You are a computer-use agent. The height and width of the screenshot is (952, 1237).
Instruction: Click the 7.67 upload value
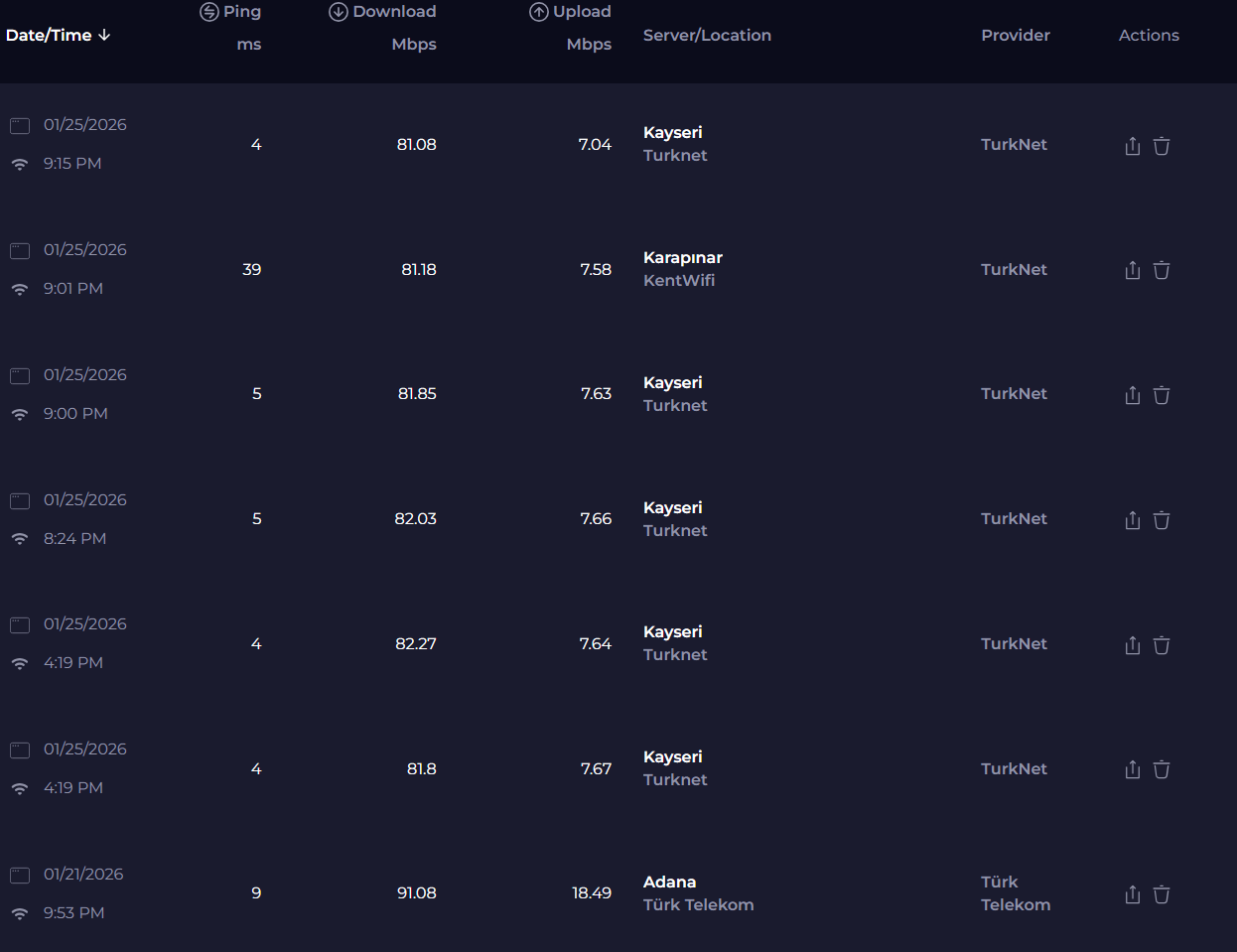596,768
